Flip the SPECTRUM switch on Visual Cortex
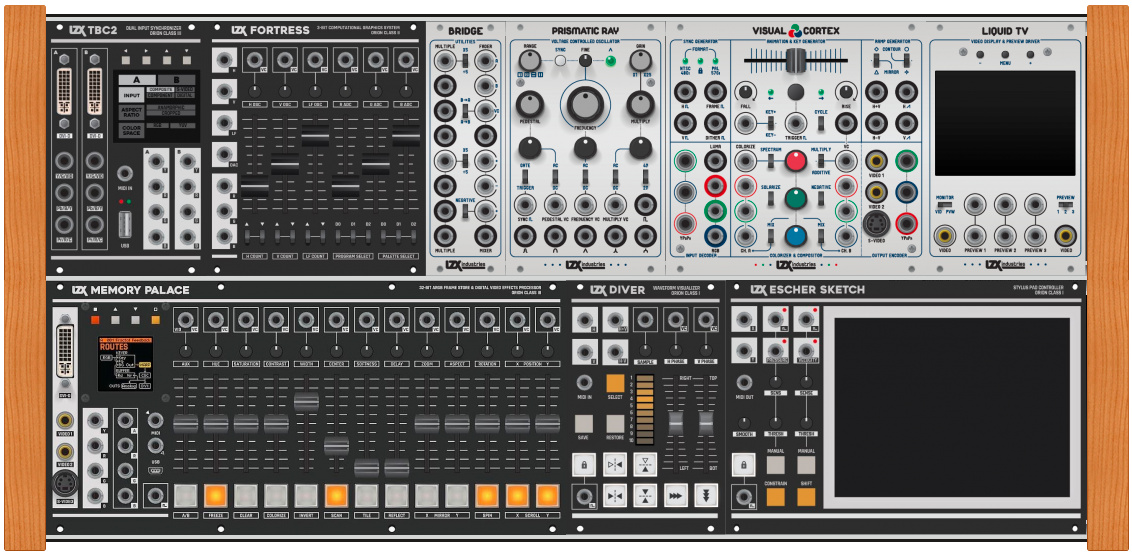1132x554 pixels. point(772,160)
